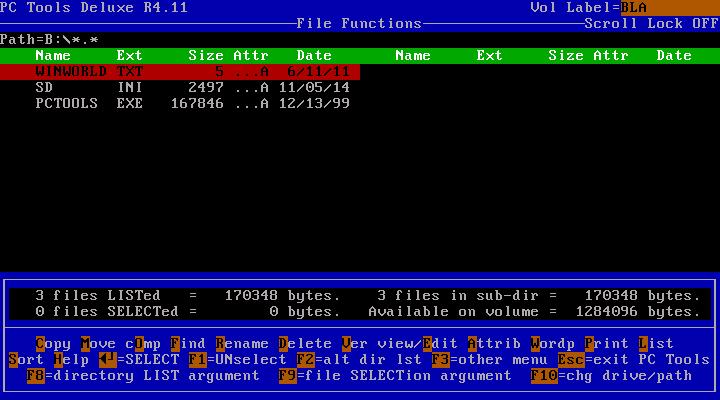Click Esc=exit PC Tools

coord(633,359)
